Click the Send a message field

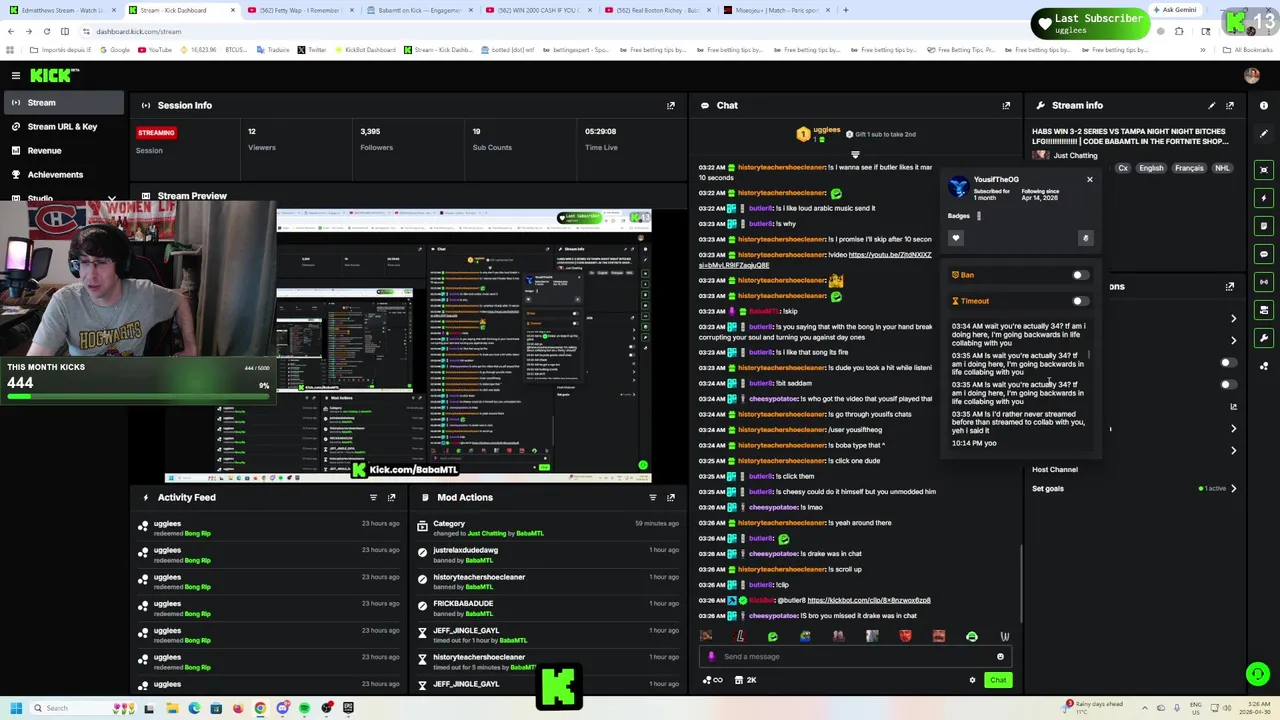[853, 657]
